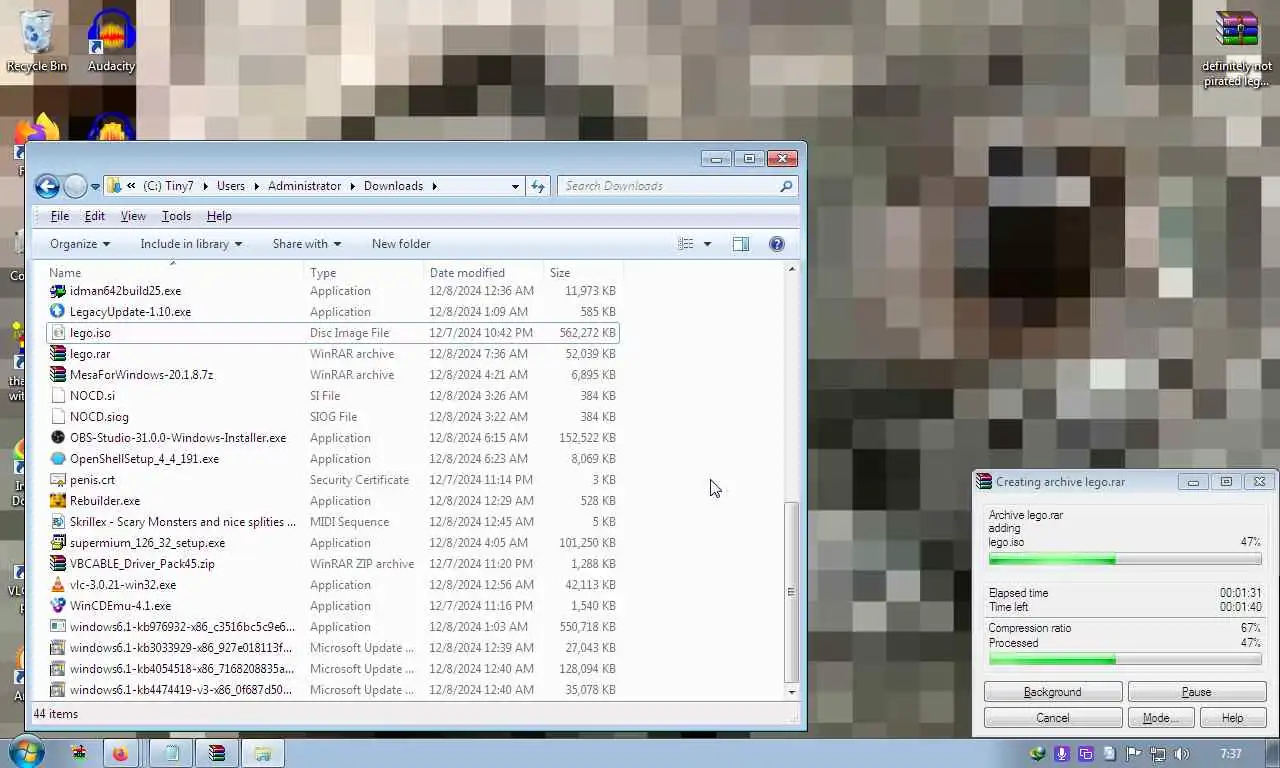Open the View menu
This screenshot has width=1280, height=768.
[133, 216]
